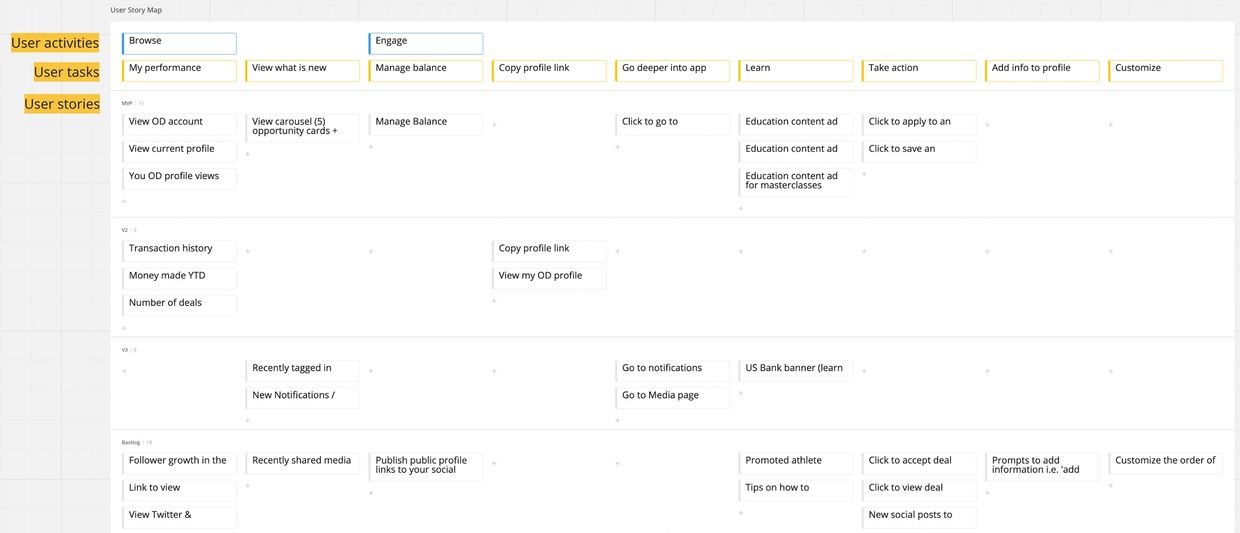Screen dimensions: 1240x533
Task: Select the 'MVP' release section label
Action: [x=127, y=103]
